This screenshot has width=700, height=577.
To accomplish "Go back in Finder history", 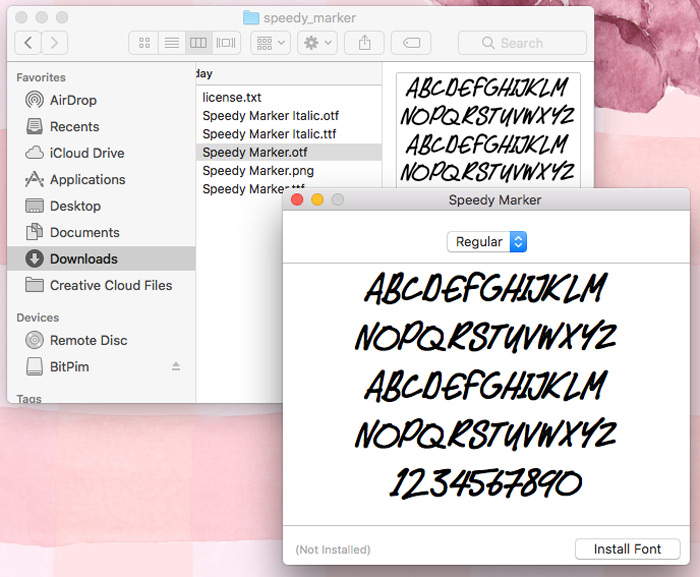I will pyautogui.click(x=28, y=43).
